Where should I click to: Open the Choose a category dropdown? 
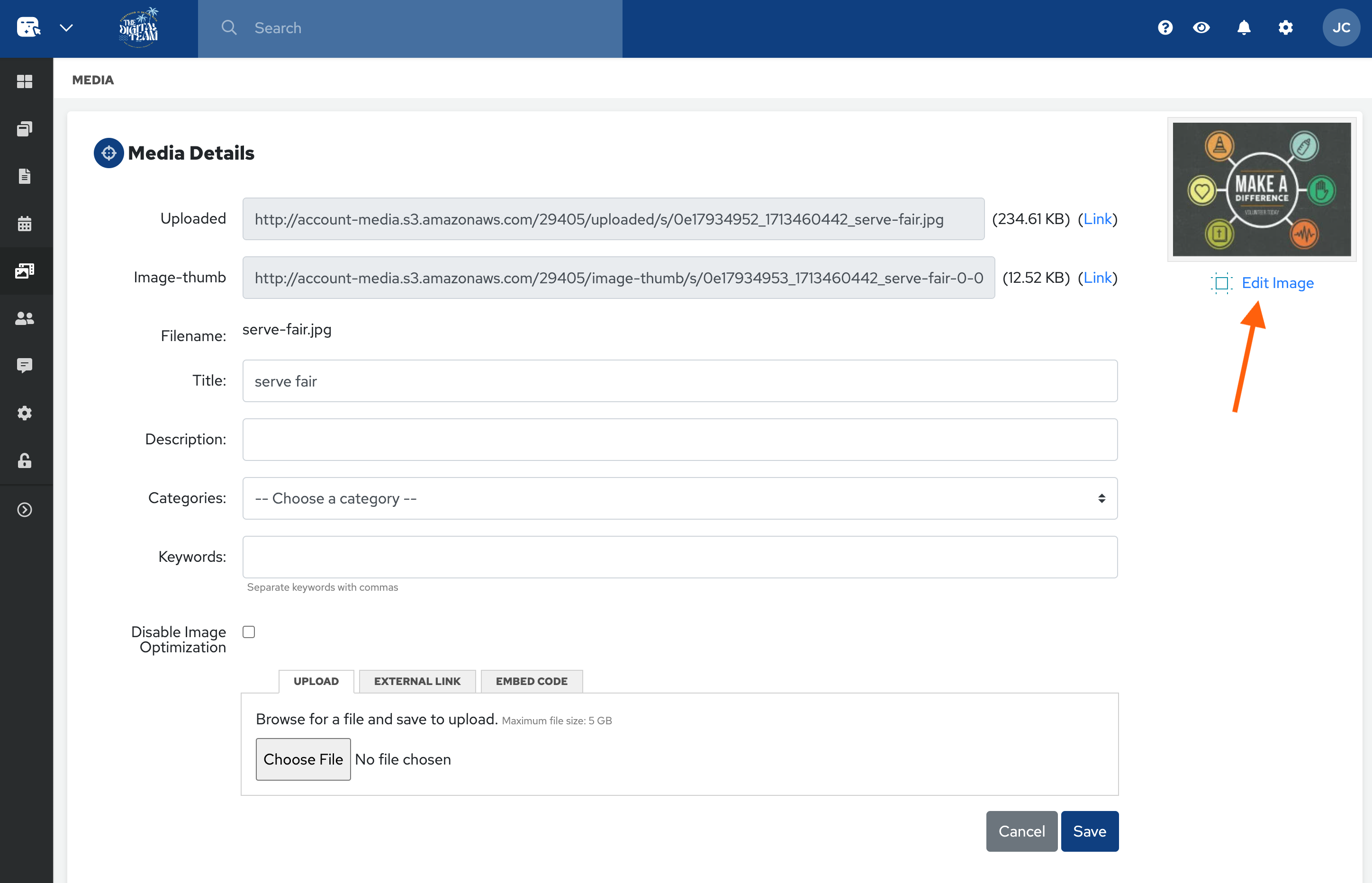tap(679, 498)
